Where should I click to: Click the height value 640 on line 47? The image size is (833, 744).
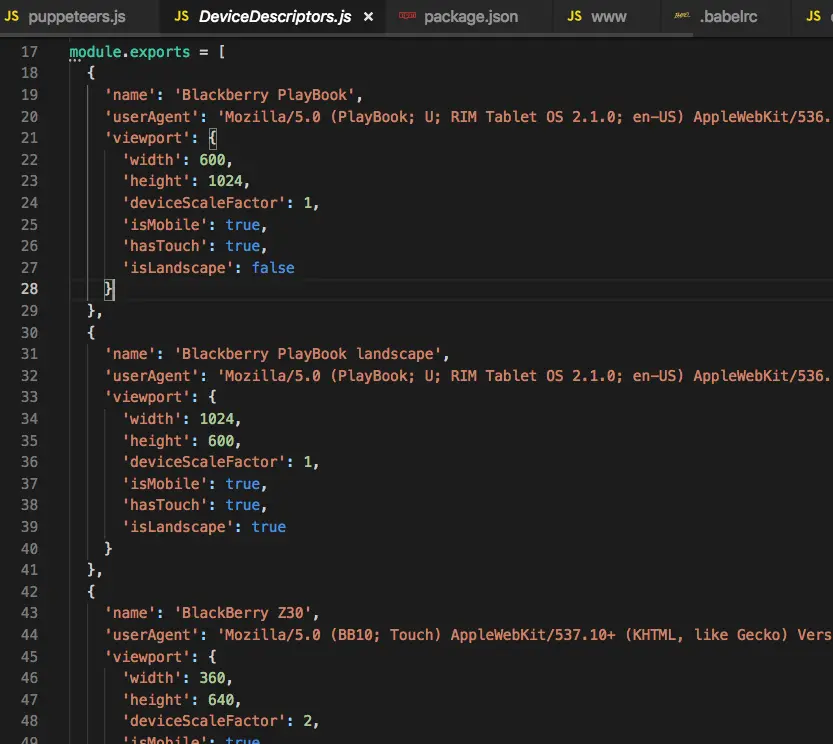click(221, 699)
